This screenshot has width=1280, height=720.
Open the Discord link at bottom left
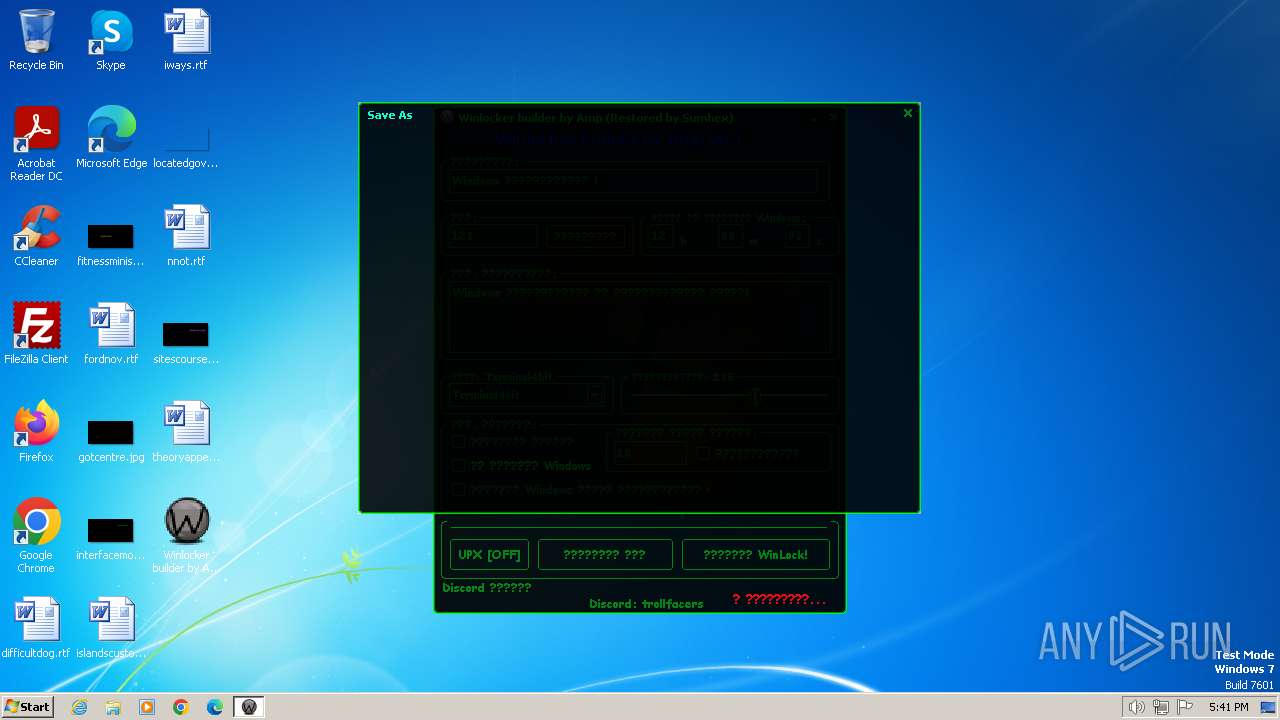click(487, 587)
